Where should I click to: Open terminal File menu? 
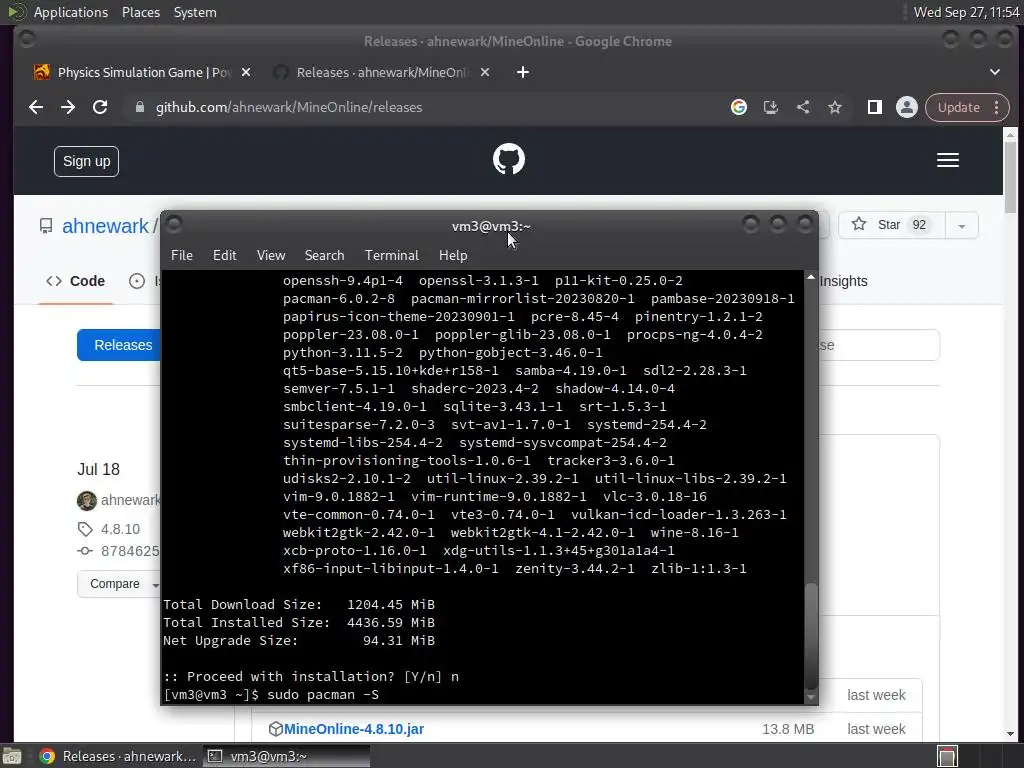tap(182, 255)
